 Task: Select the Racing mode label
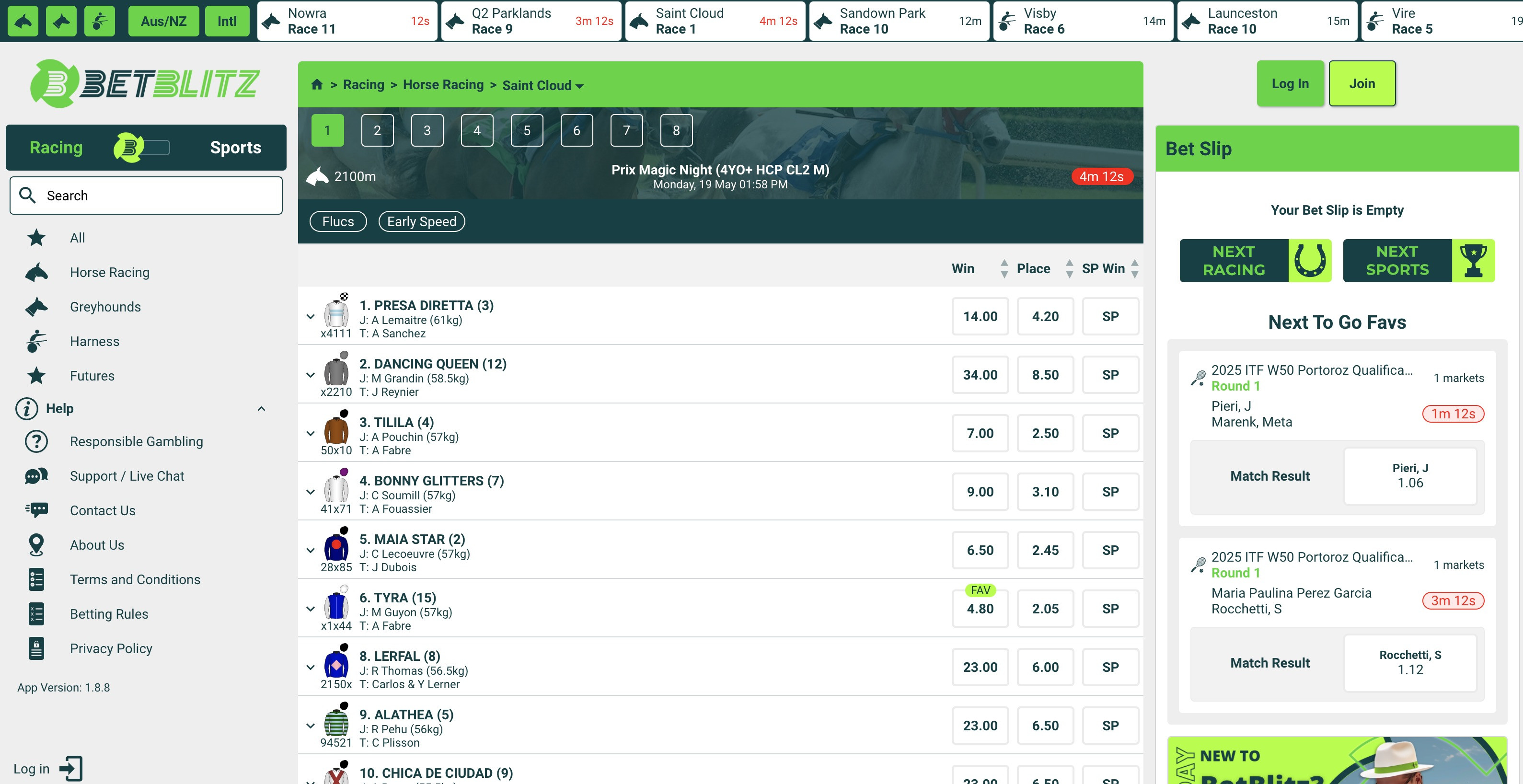pyautogui.click(x=56, y=147)
